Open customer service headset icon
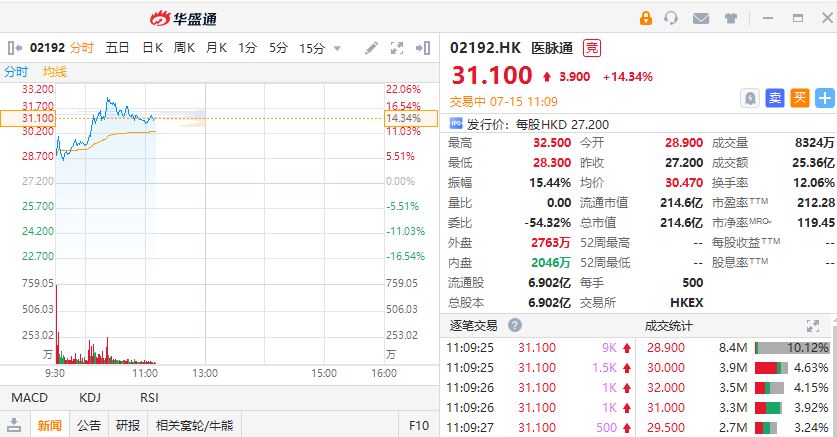The image size is (837, 437). click(x=671, y=18)
